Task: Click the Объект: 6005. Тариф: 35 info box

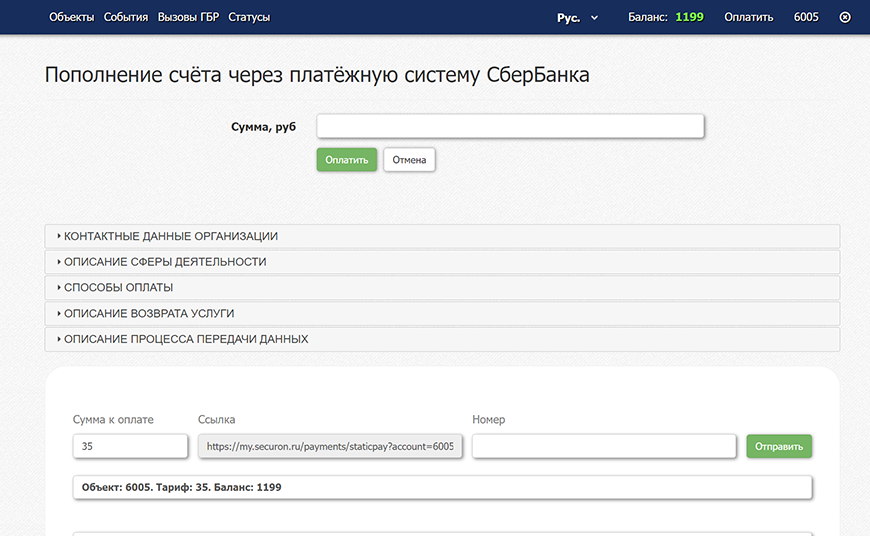Action: click(442, 487)
